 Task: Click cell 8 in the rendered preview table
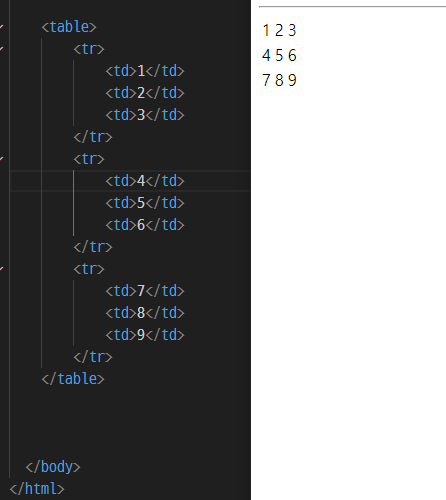[279, 80]
